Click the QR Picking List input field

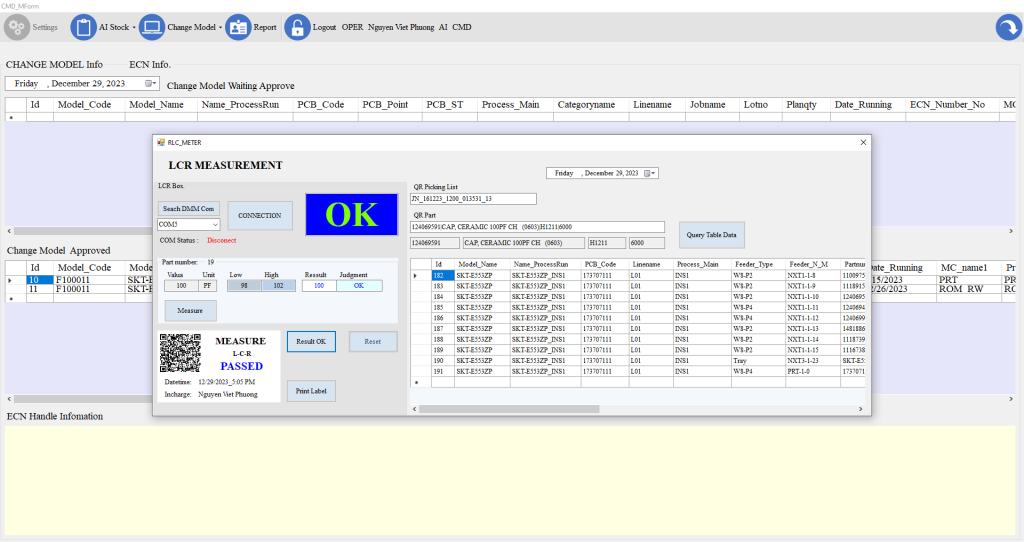473,199
